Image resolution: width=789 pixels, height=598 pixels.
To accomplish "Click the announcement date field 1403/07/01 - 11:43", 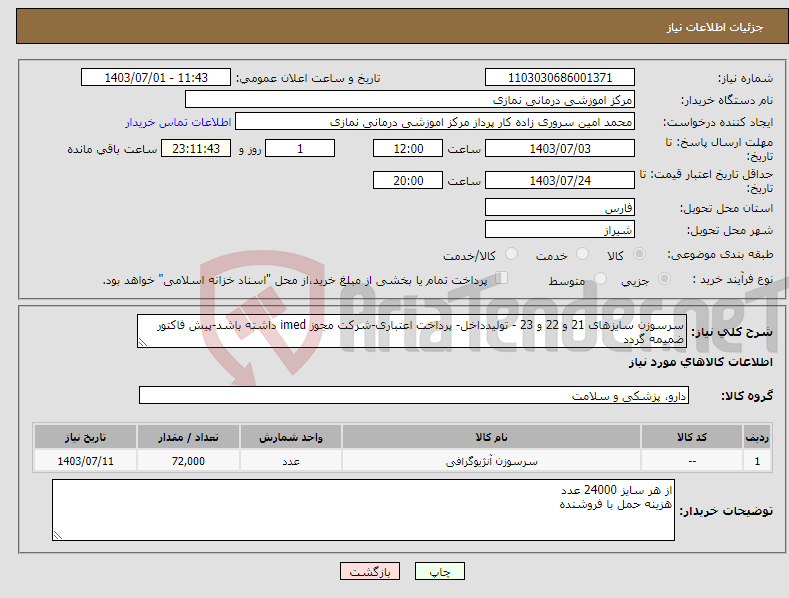I will point(155,78).
